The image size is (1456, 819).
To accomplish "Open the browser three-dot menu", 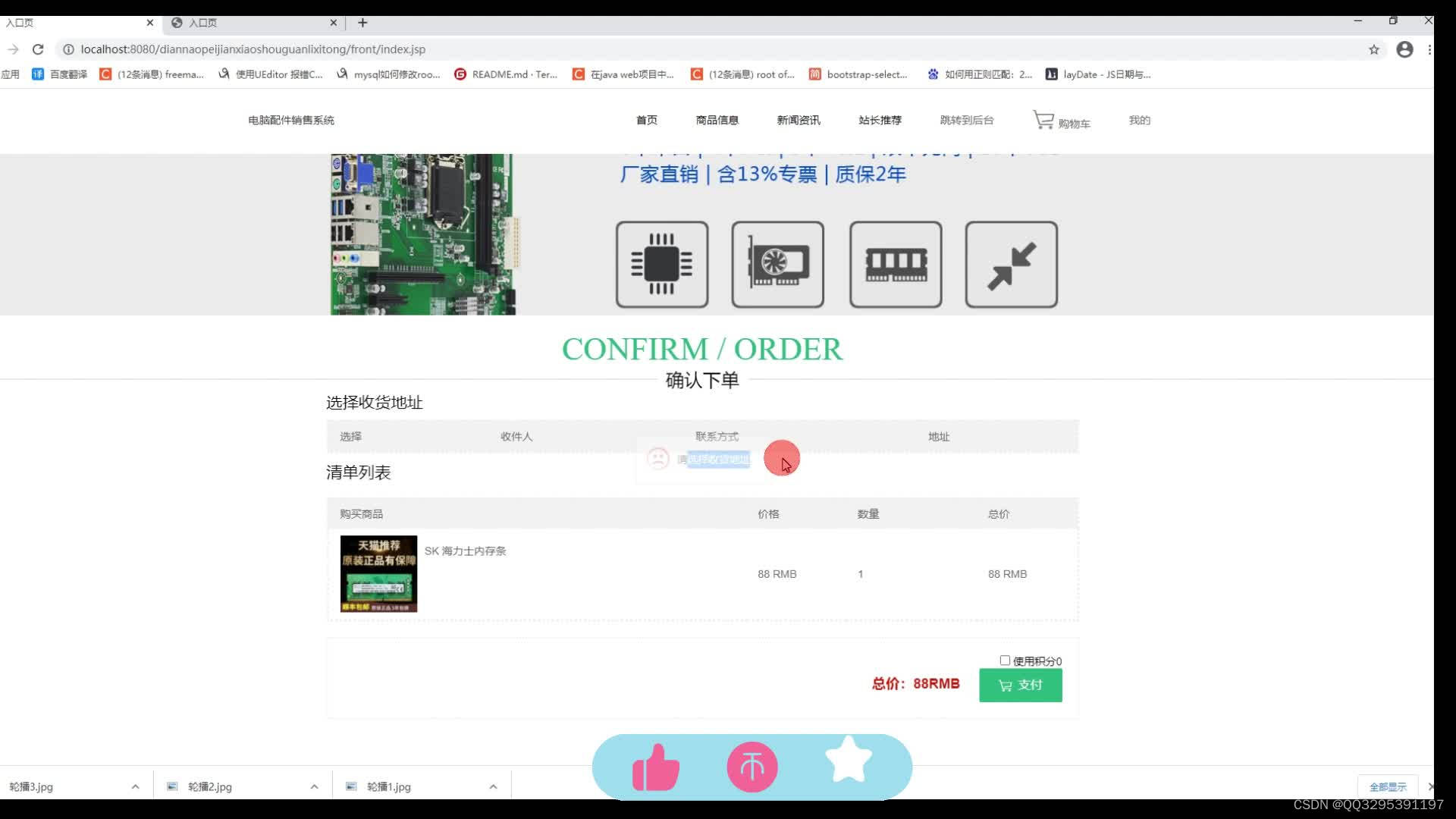I will click(x=1429, y=49).
